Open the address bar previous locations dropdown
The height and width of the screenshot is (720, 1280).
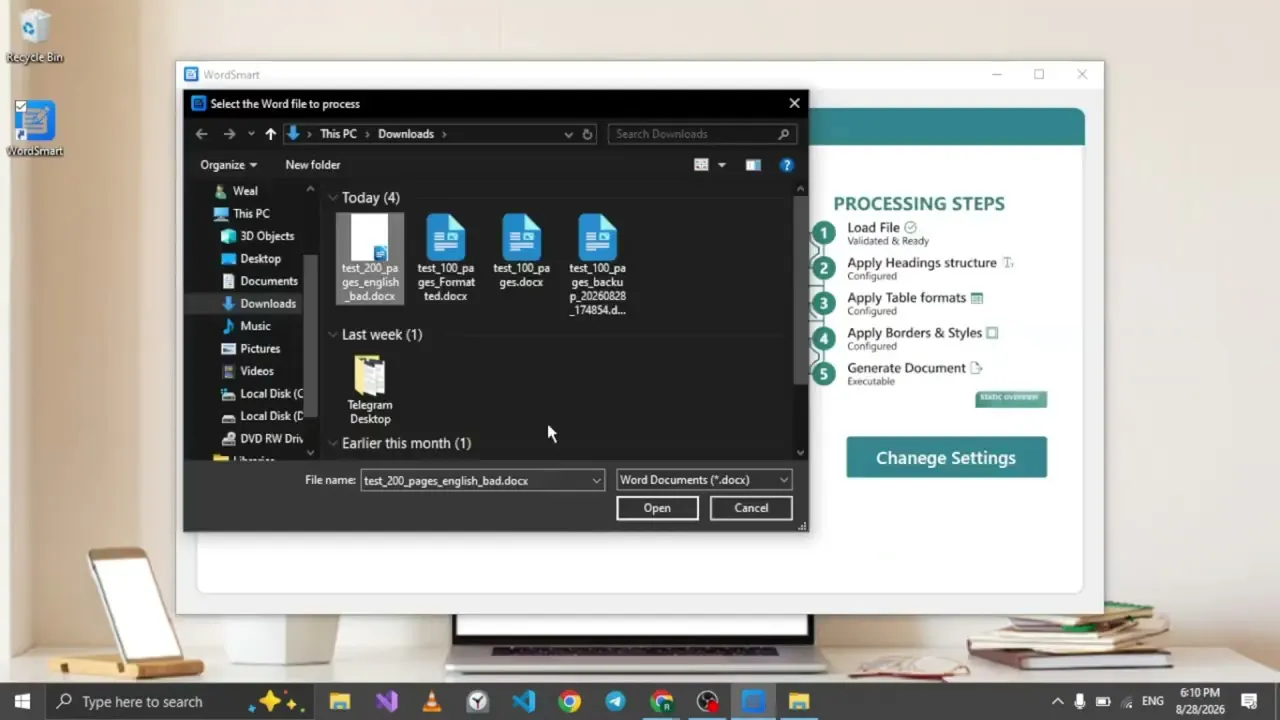coord(568,134)
